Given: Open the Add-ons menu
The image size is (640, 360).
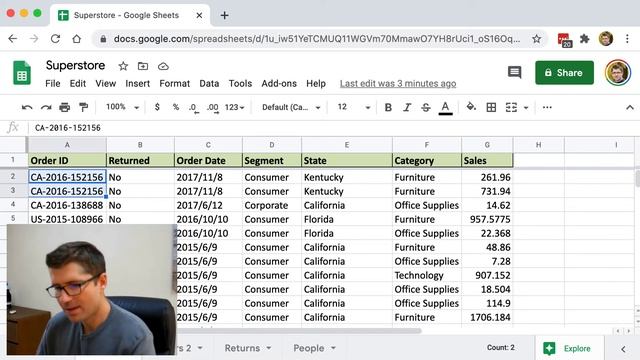Looking at the screenshot, I should tap(279, 84).
